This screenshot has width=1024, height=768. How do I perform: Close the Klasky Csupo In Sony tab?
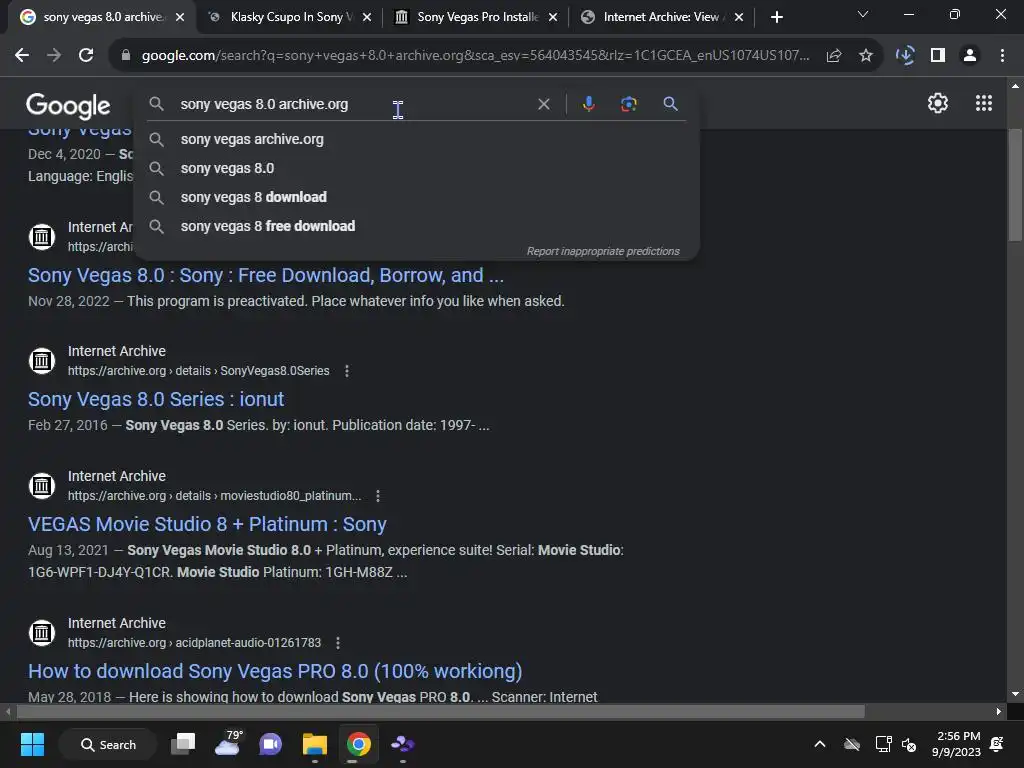click(367, 17)
